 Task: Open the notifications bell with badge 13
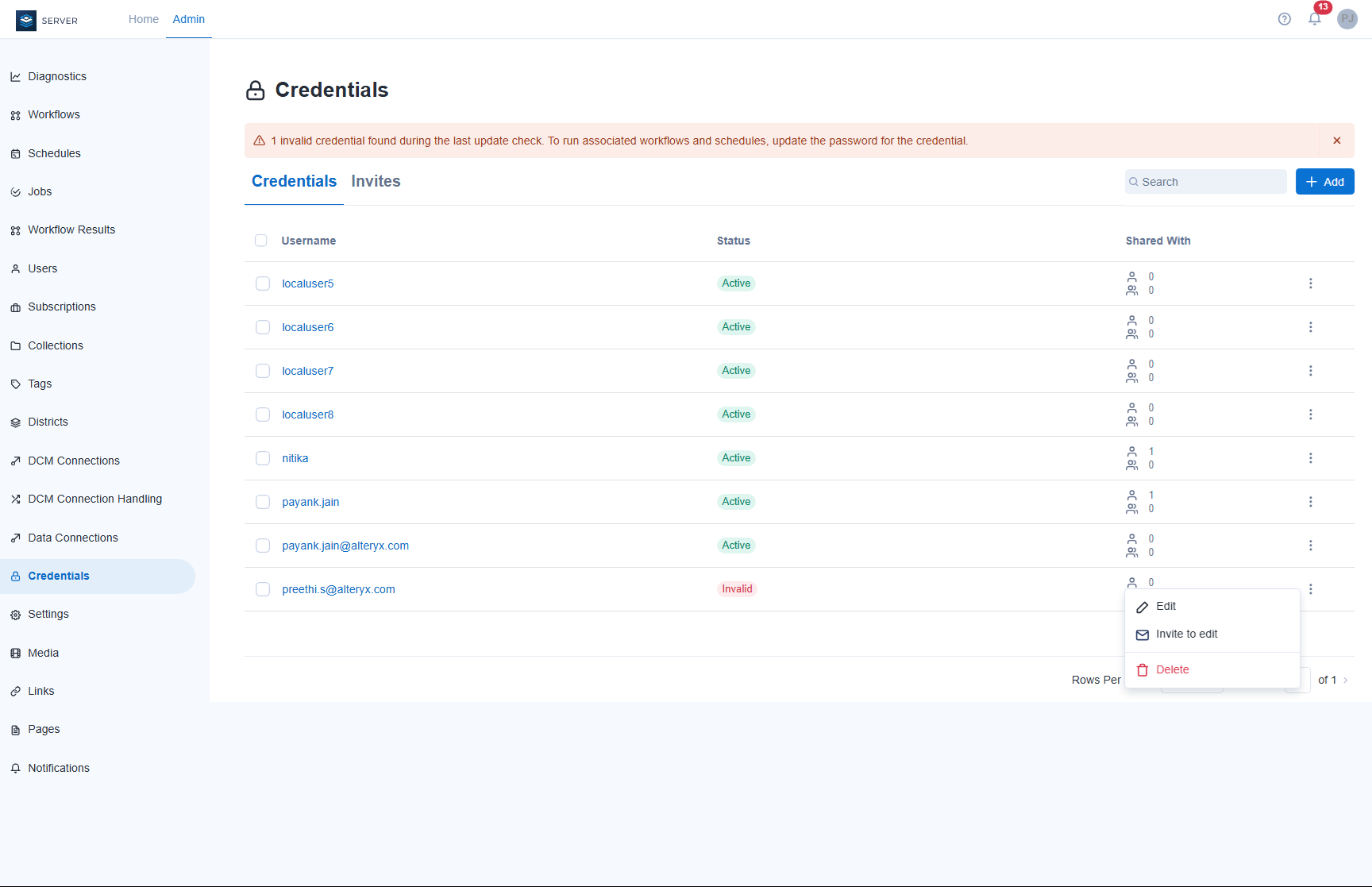pyautogui.click(x=1315, y=19)
